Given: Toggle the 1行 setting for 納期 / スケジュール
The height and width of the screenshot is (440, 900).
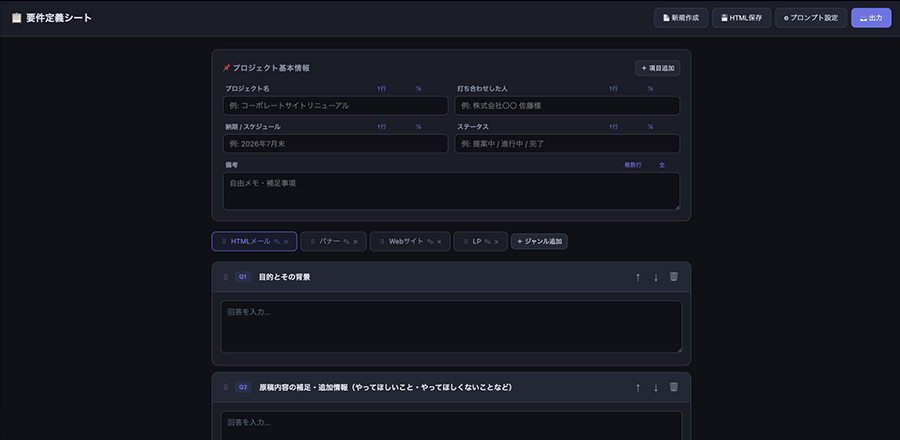Looking at the screenshot, I should click(382, 127).
